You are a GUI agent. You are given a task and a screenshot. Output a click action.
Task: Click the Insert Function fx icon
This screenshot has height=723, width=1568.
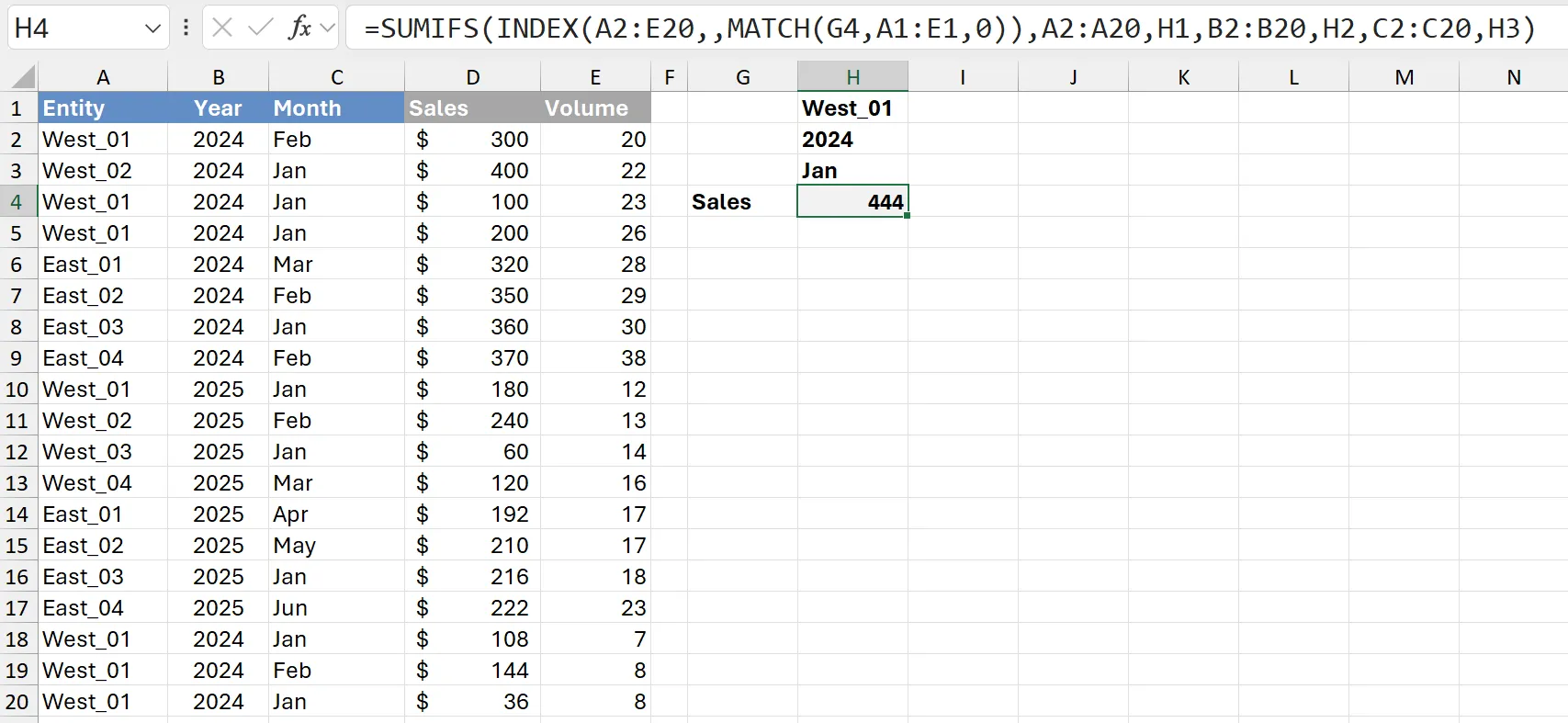(299, 28)
